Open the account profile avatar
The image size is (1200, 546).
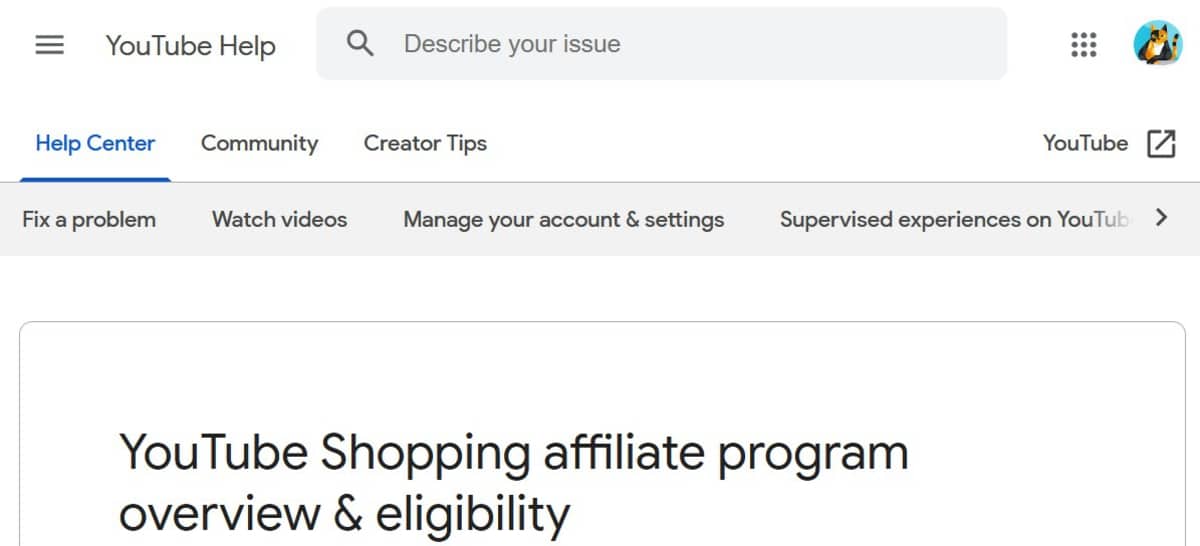click(1157, 44)
